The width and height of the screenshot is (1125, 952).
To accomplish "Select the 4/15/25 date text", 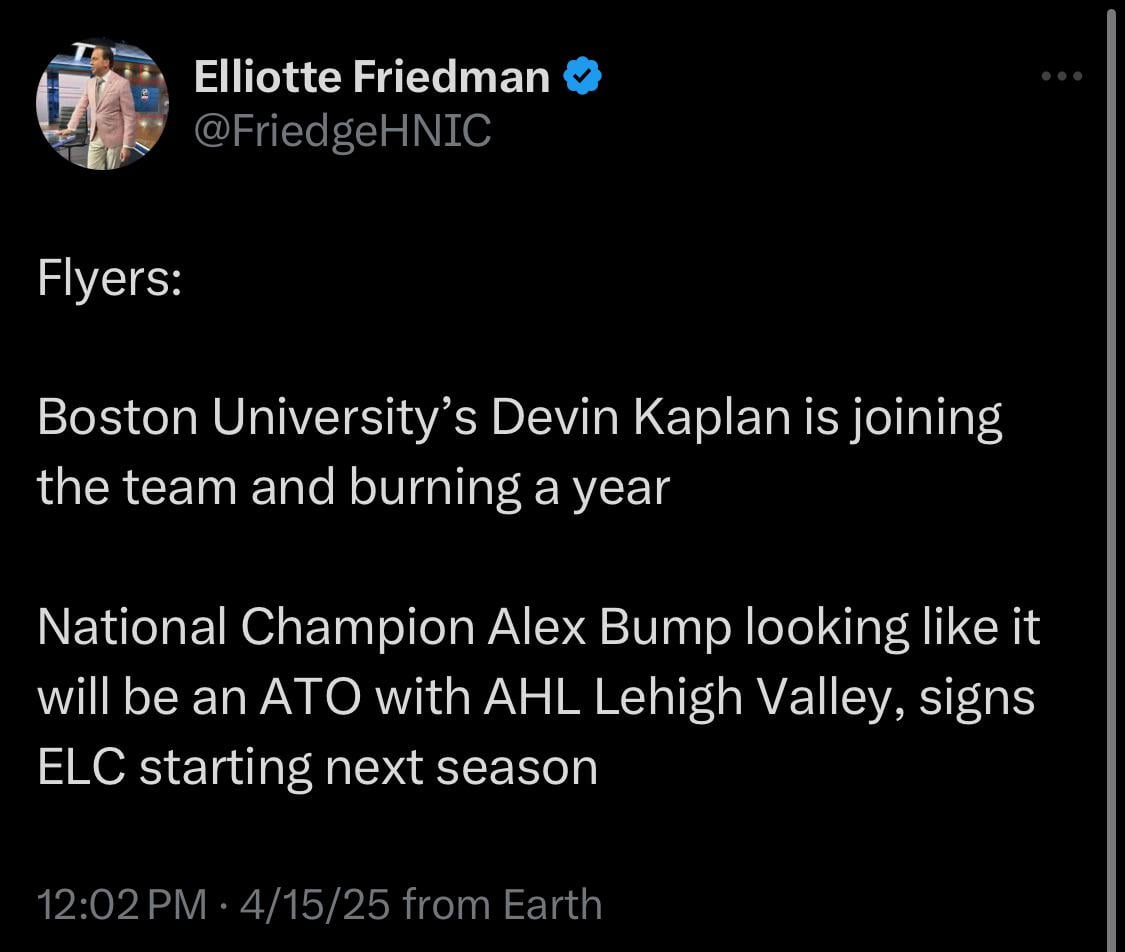I will 315,903.
